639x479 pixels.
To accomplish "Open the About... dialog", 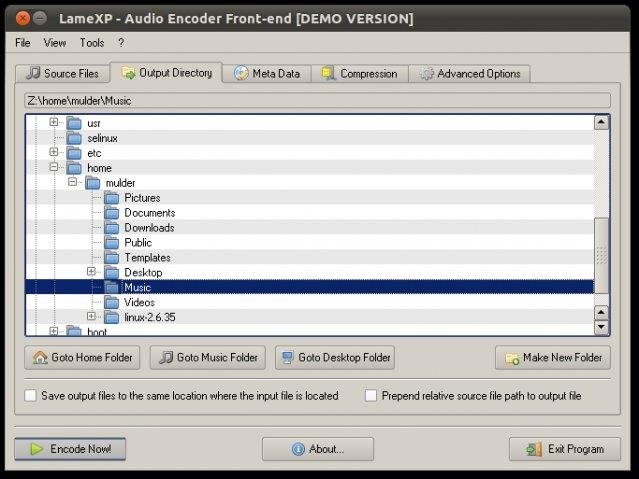I will click(318, 449).
